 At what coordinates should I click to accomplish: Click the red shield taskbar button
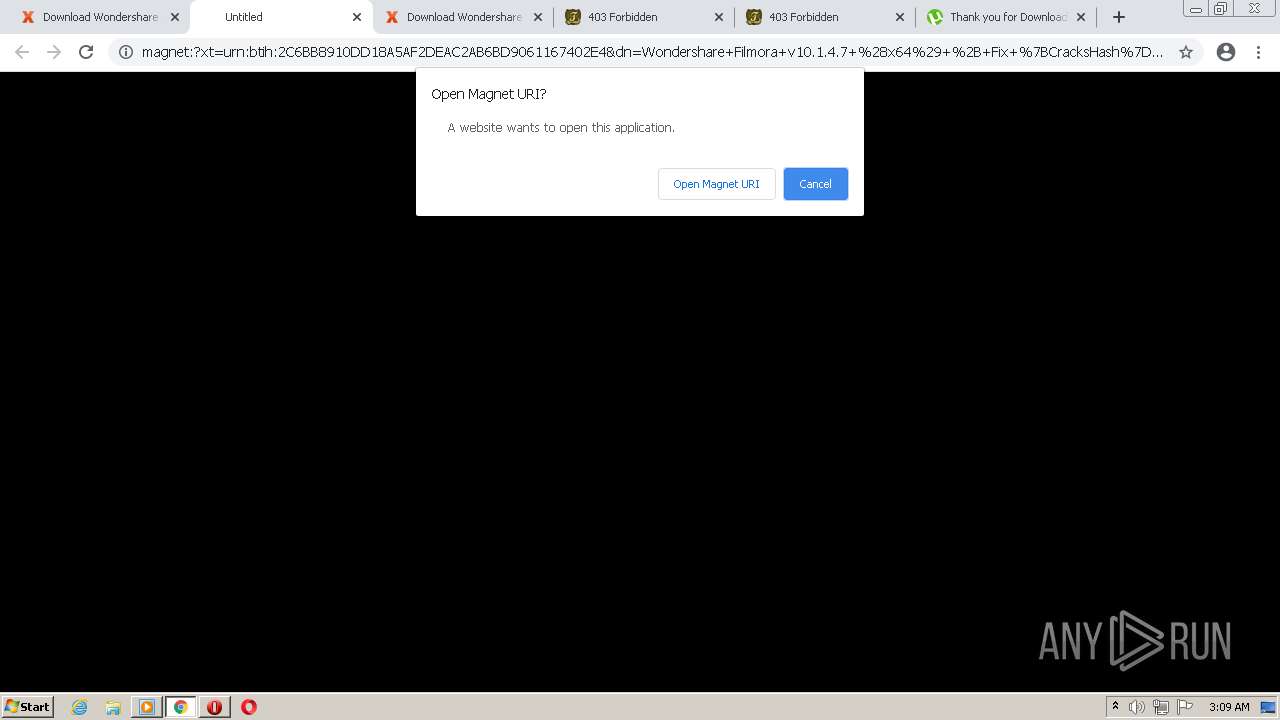[x=214, y=707]
